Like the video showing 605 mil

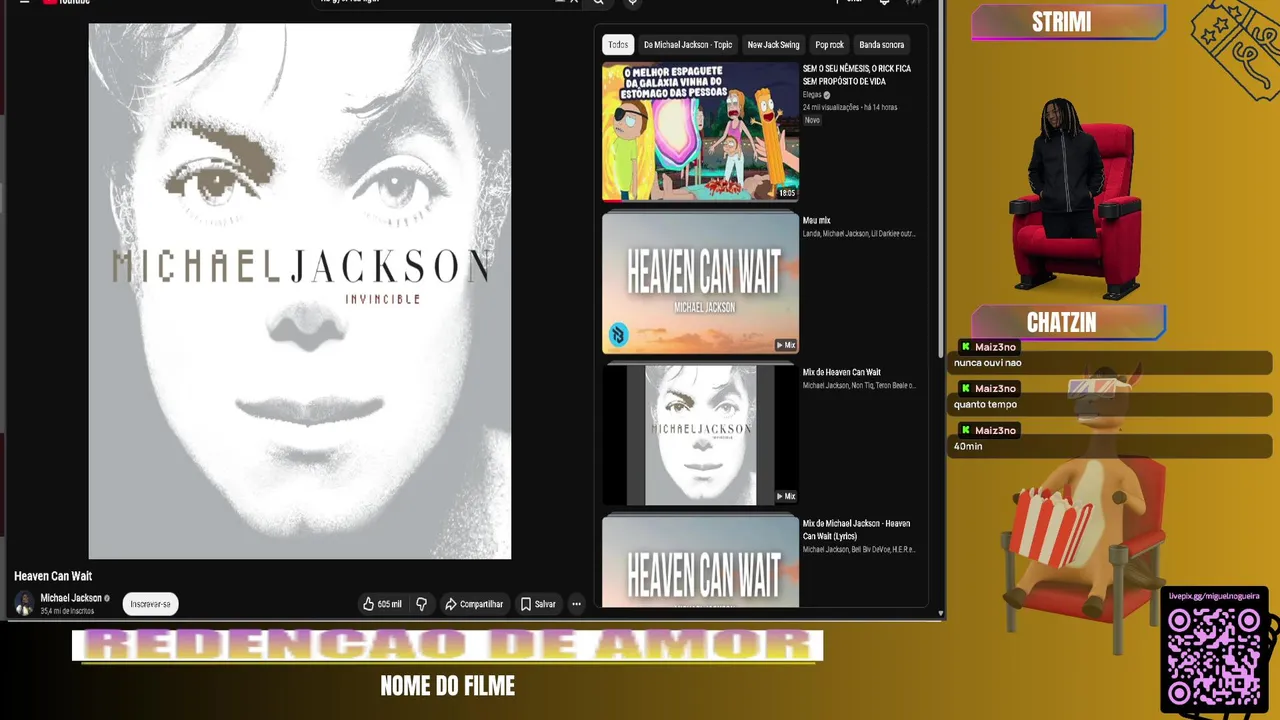pos(382,604)
